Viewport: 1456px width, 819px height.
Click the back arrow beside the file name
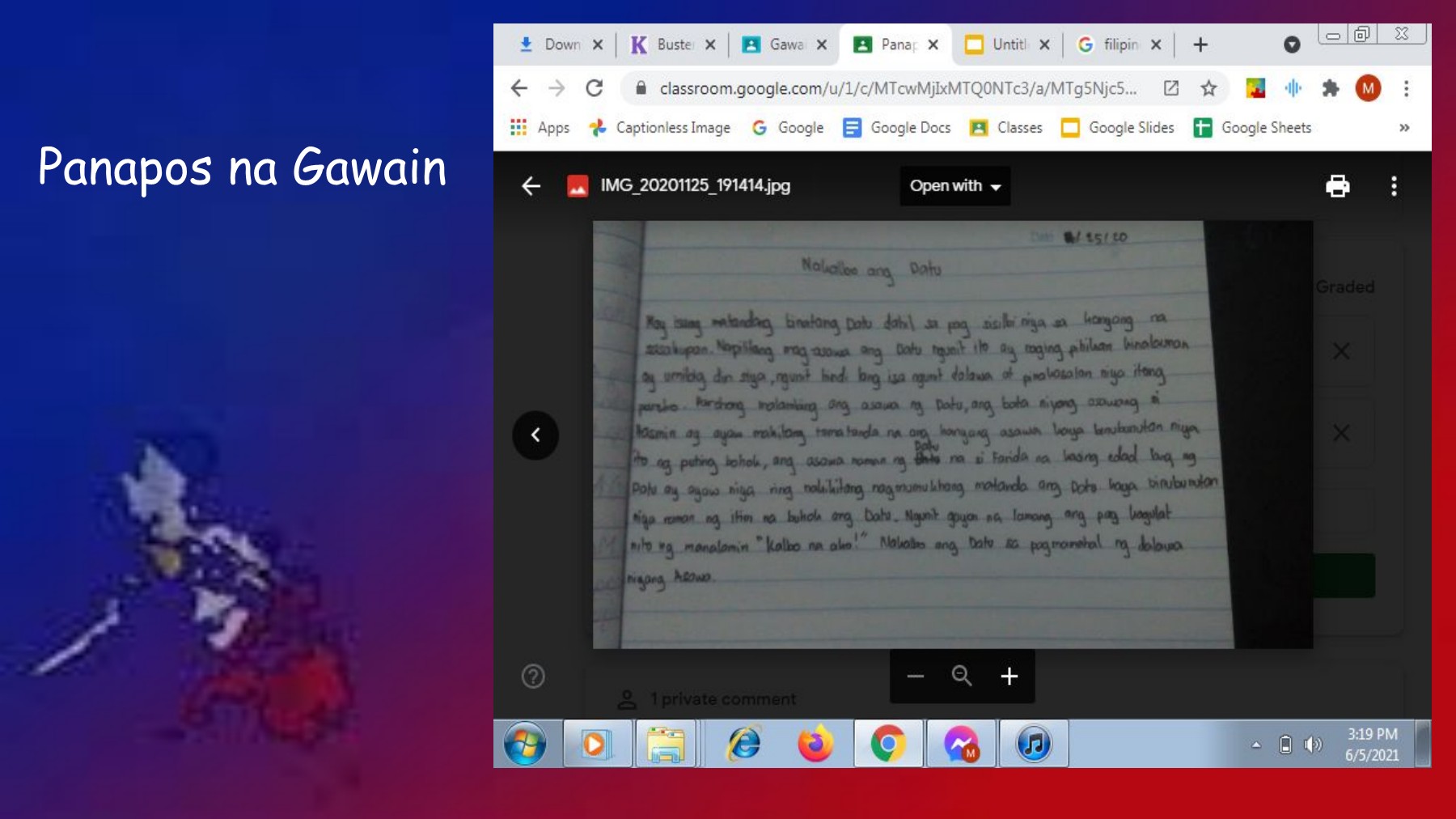click(531, 186)
